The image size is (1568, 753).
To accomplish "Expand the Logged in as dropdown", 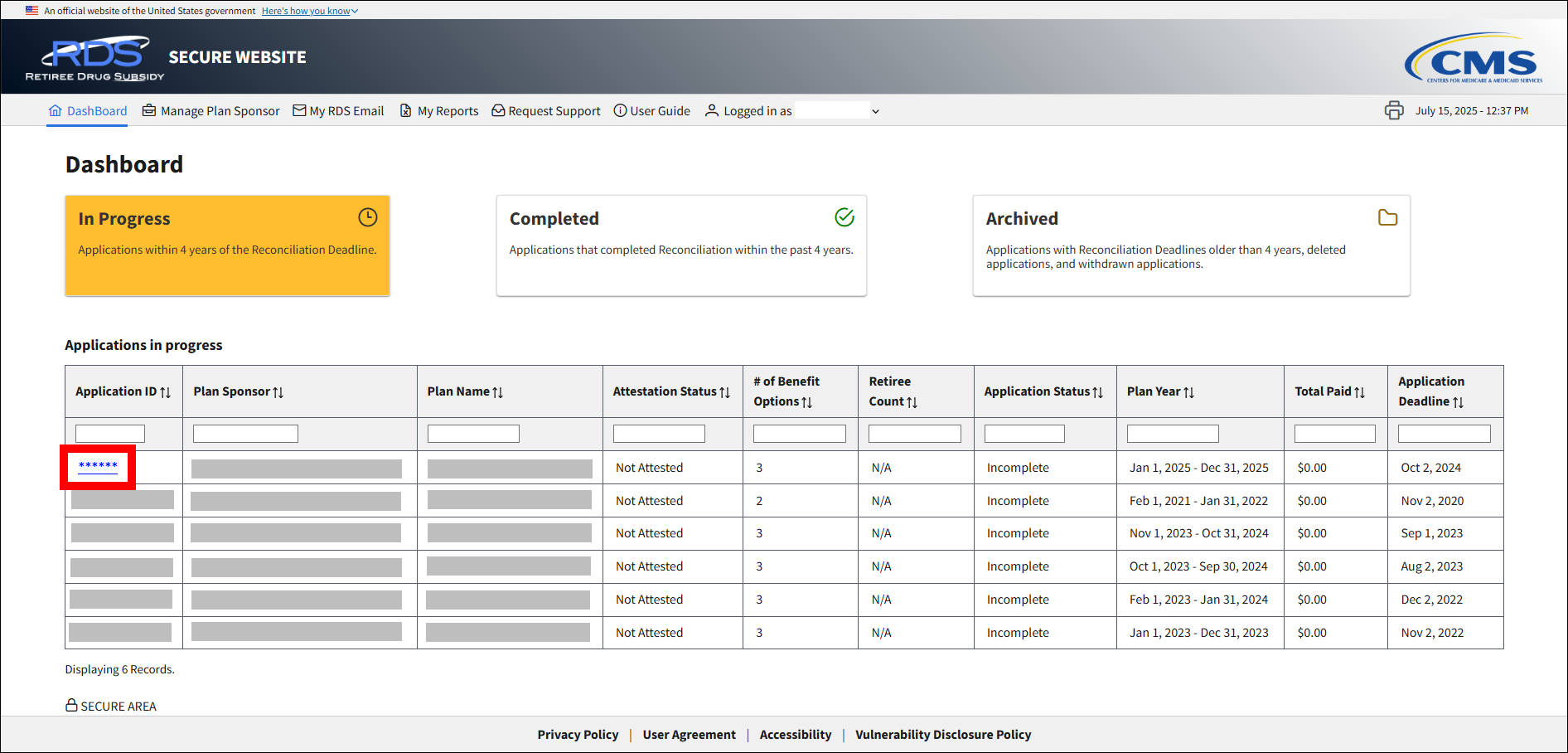I will pyautogui.click(x=875, y=111).
